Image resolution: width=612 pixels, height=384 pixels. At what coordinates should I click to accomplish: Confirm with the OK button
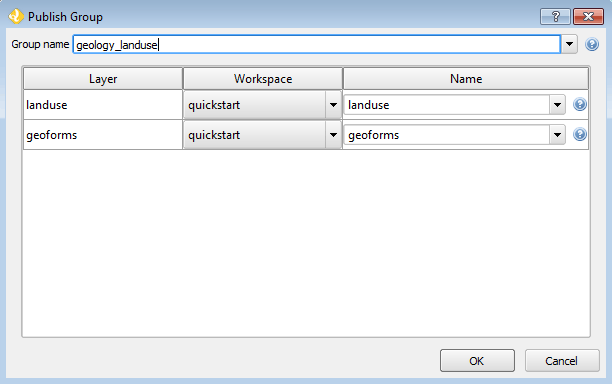[477, 361]
